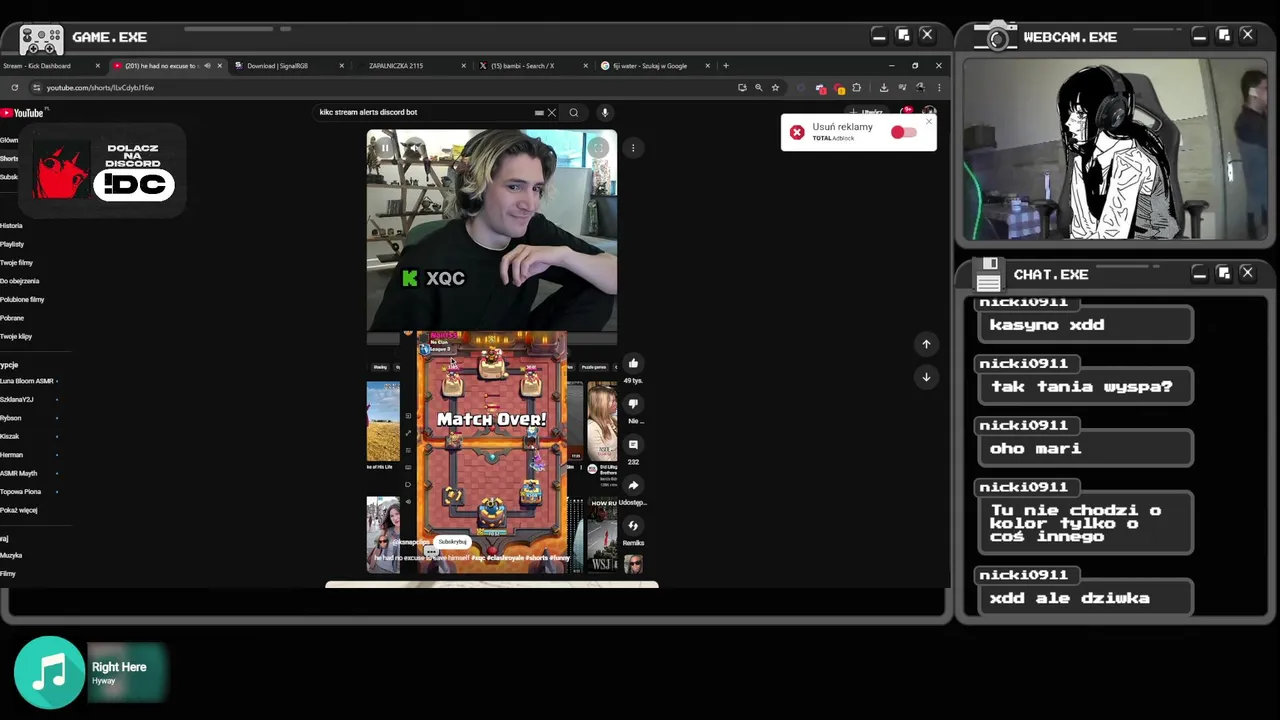Screen dimensions: 1280x720
Task: Share the short via Udostępnij icon
Action: (x=633, y=486)
